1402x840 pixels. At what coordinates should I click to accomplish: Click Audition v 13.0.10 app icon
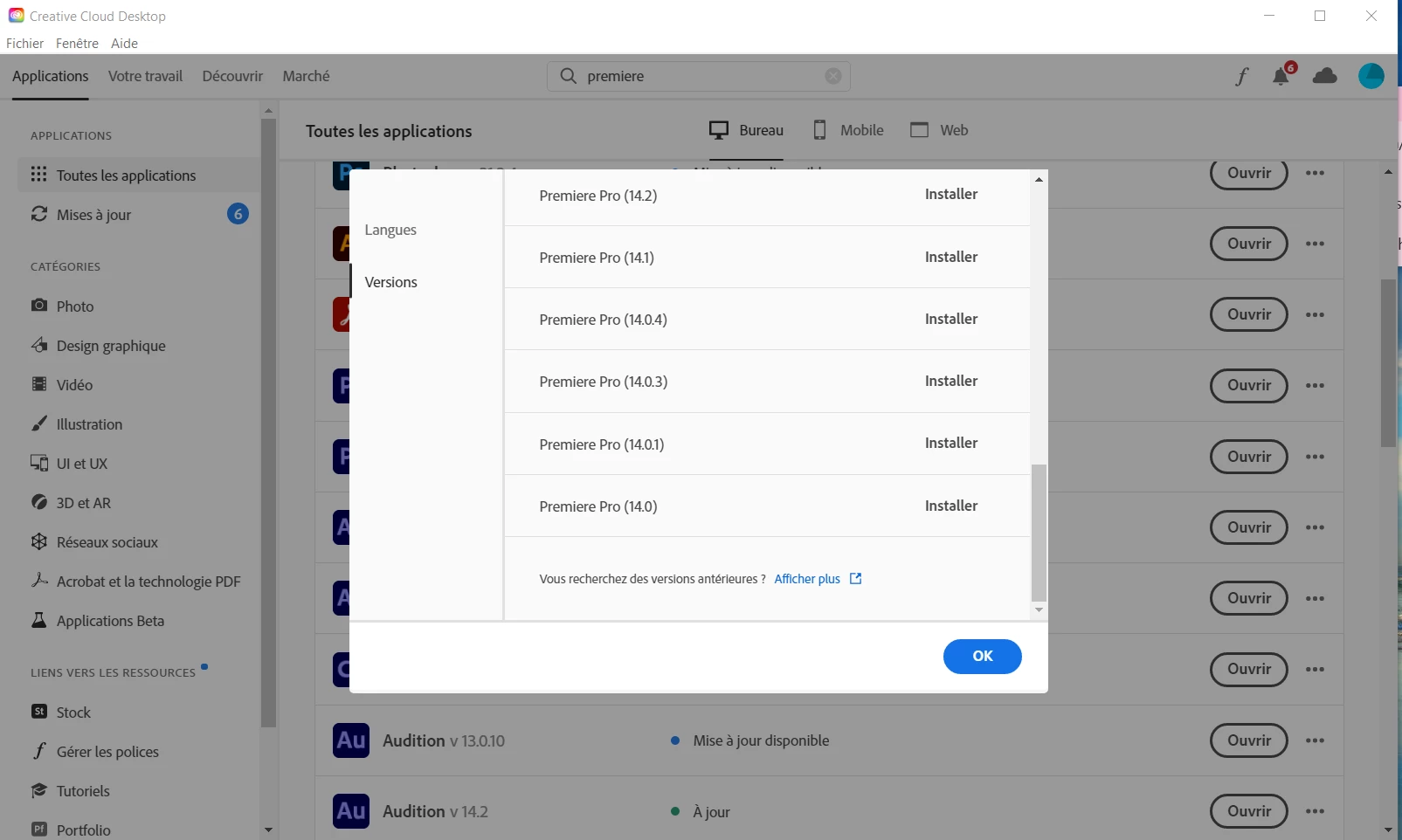(351, 740)
